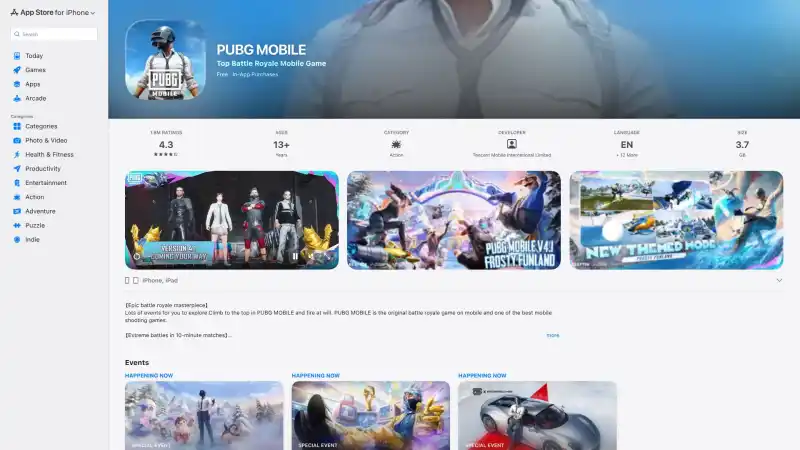
Task: Go to the Arcade label
Action: pyautogui.click(x=36, y=98)
